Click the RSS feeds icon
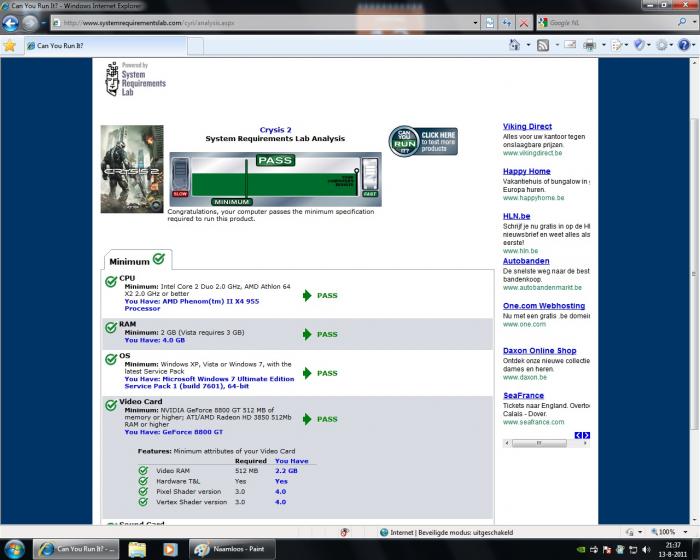Viewport: 700px width, 560px height. point(543,45)
